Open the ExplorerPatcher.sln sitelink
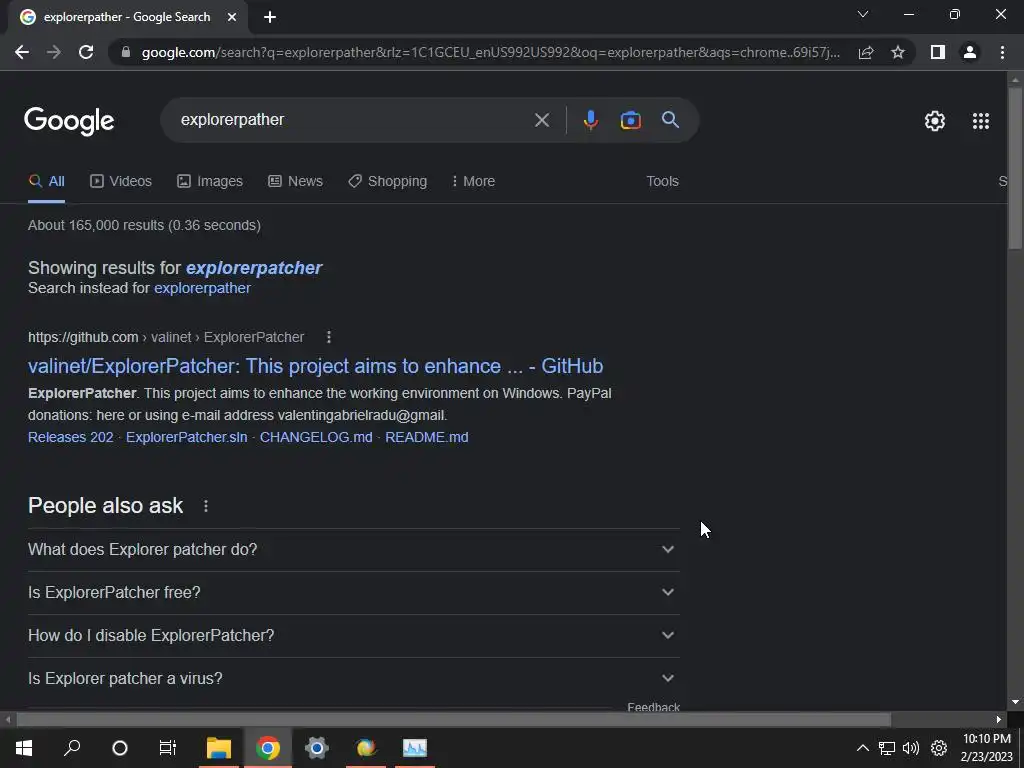 coord(187,437)
